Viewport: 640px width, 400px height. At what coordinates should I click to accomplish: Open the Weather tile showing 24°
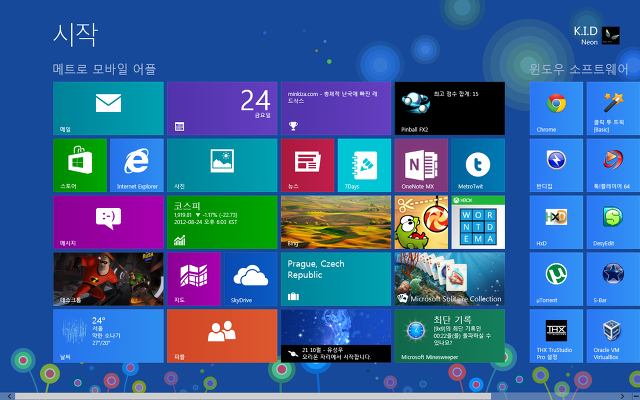[108, 336]
